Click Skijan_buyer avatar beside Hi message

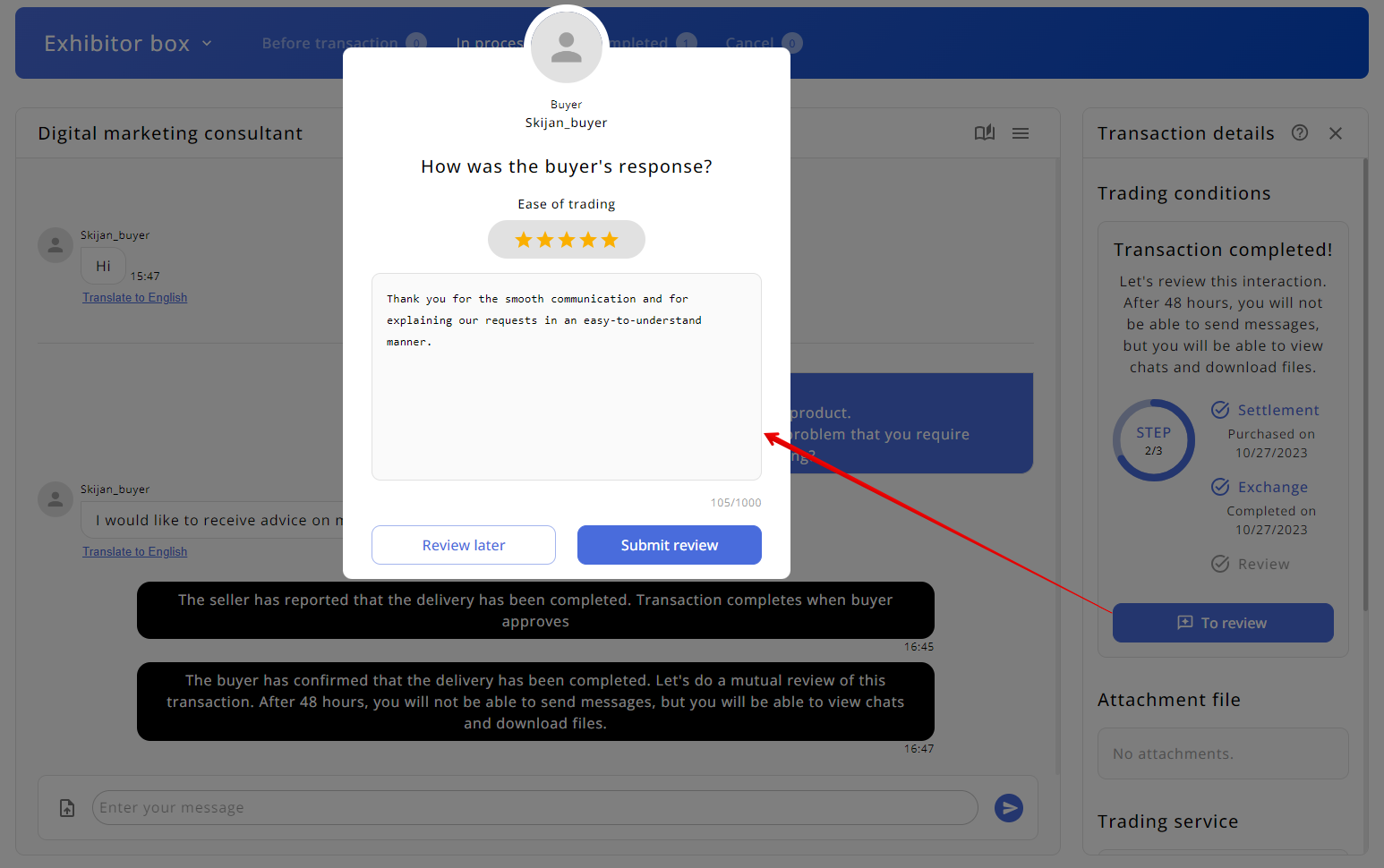tap(56, 244)
